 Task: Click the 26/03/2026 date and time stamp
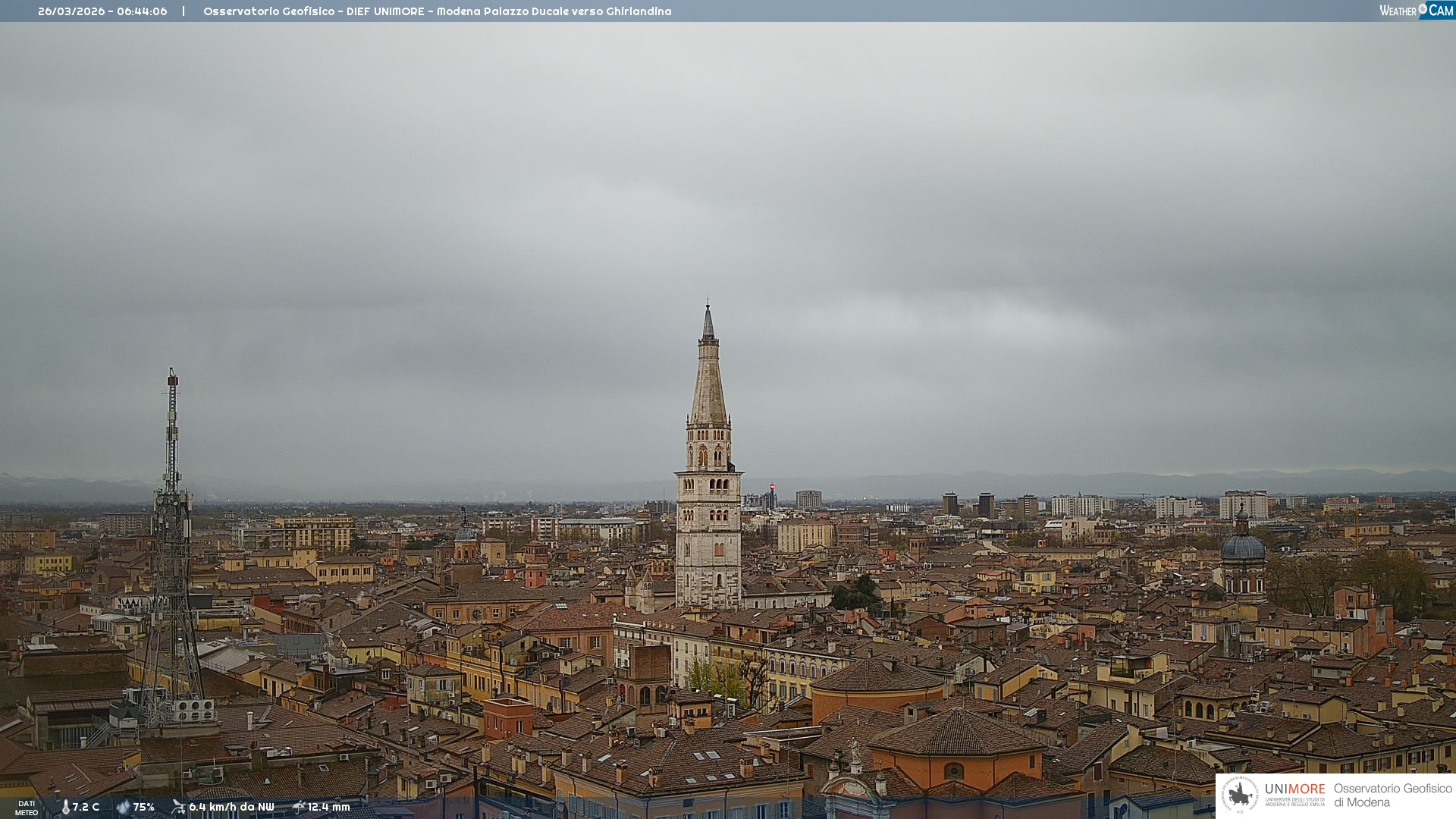click(102, 11)
